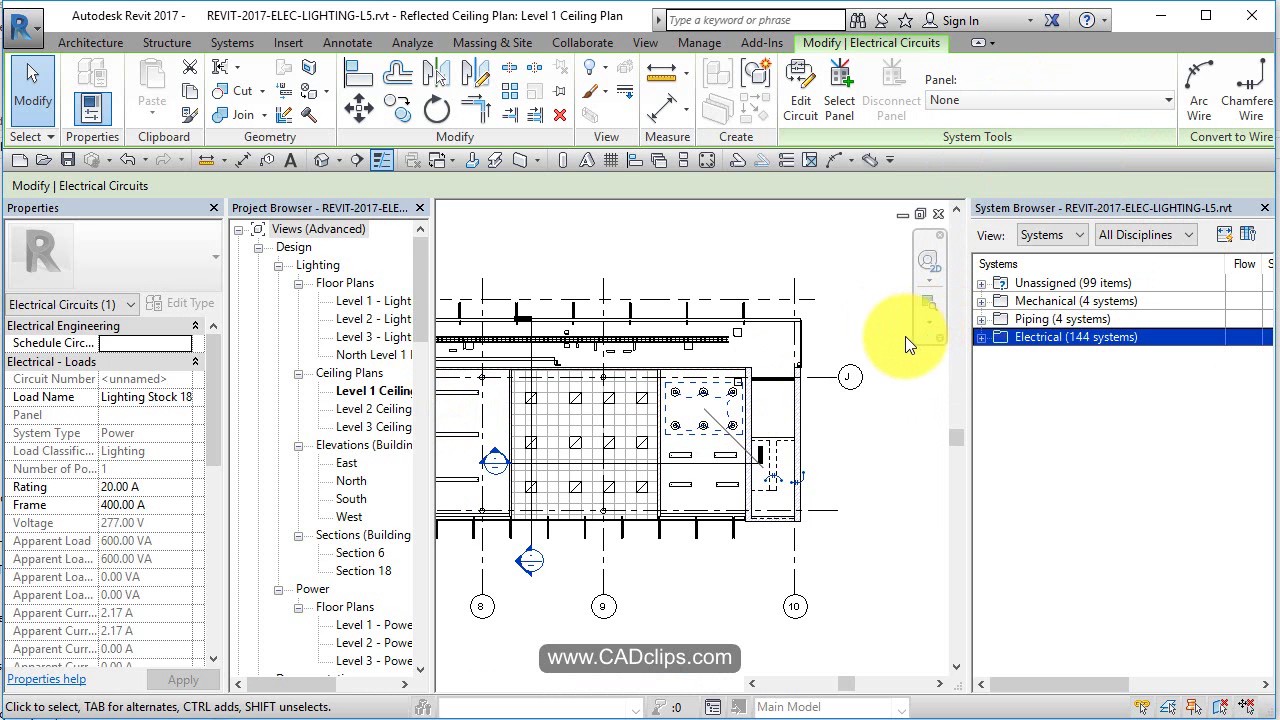The height and width of the screenshot is (720, 1280).
Task: Toggle Select Pinned Elements on the status bar
Action: pyautogui.click(x=1193, y=707)
